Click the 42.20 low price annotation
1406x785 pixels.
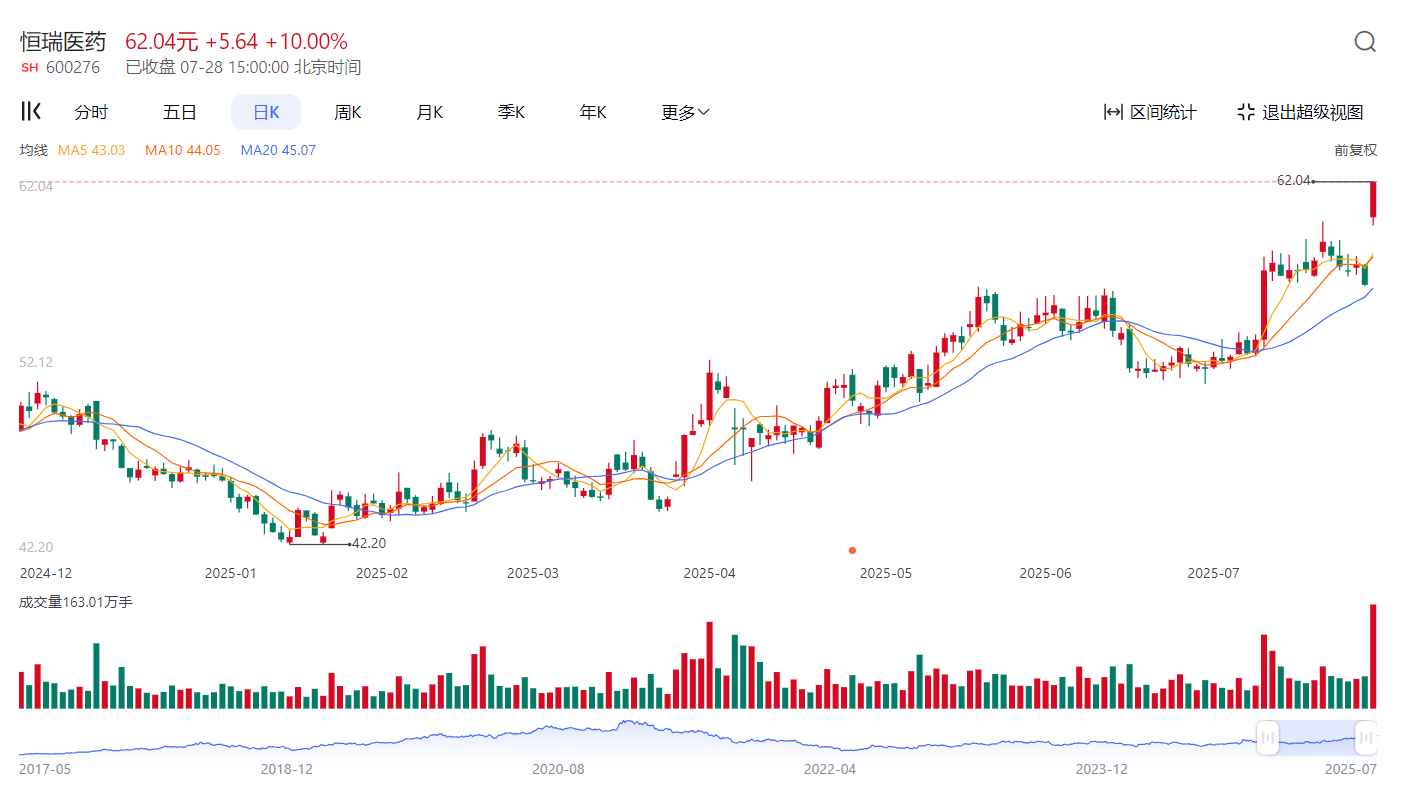click(369, 543)
